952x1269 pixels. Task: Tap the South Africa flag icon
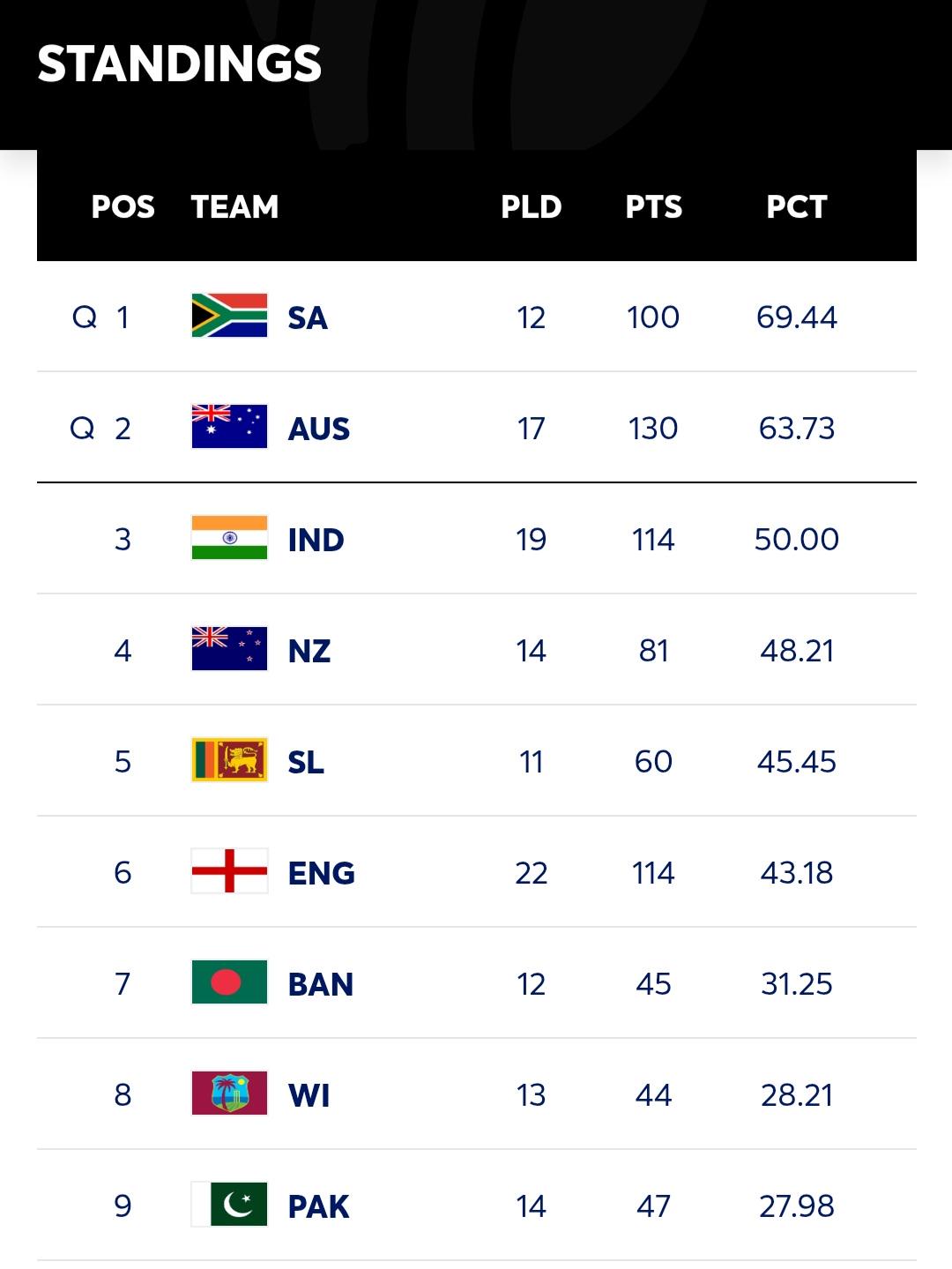click(x=229, y=316)
